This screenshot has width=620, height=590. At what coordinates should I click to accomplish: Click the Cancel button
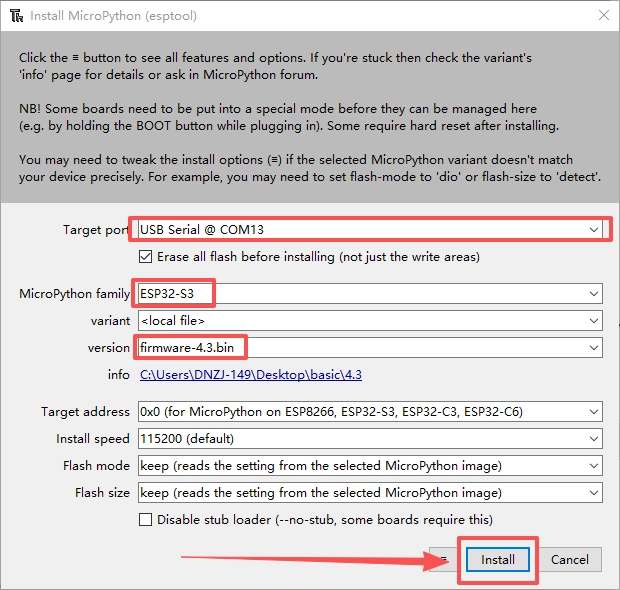coord(569,560)
